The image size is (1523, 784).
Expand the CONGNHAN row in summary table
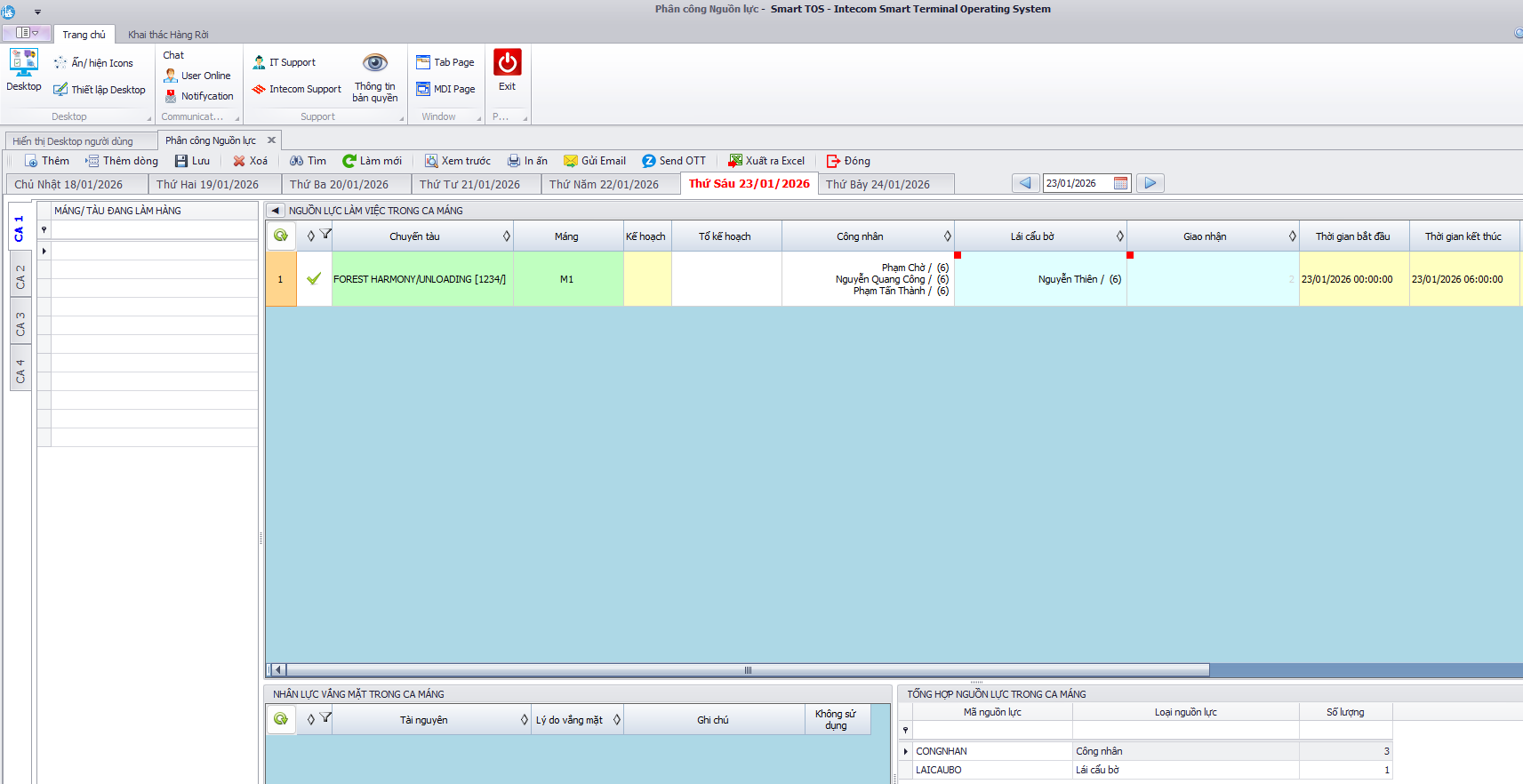point(906,751)
